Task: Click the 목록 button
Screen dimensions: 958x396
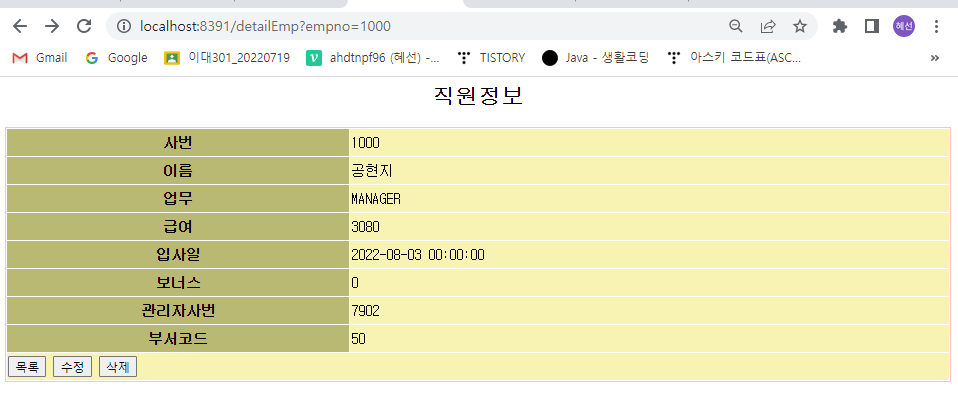Action: [x=27, y=367]
